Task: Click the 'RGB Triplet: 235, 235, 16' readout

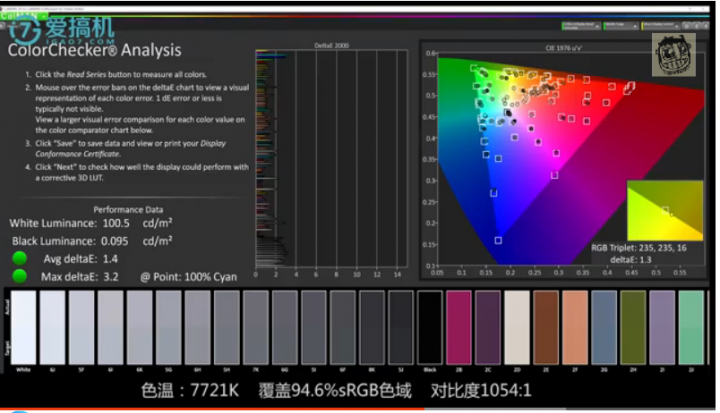Action: click(639, 248)
